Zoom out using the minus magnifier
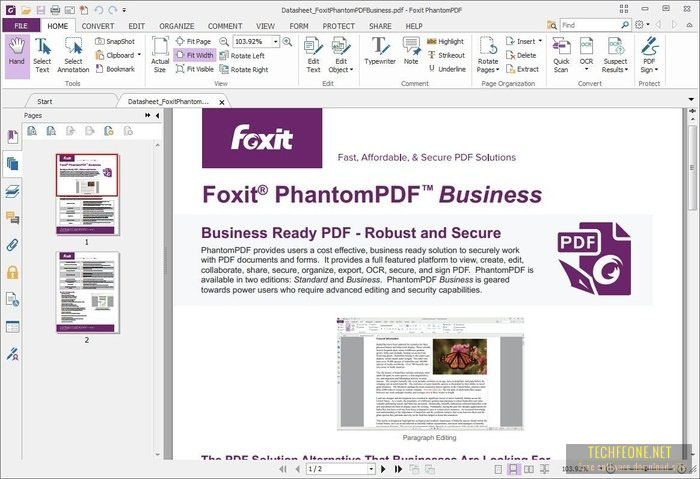Screen dimensions: 700x479 click(x=224, y=42)
